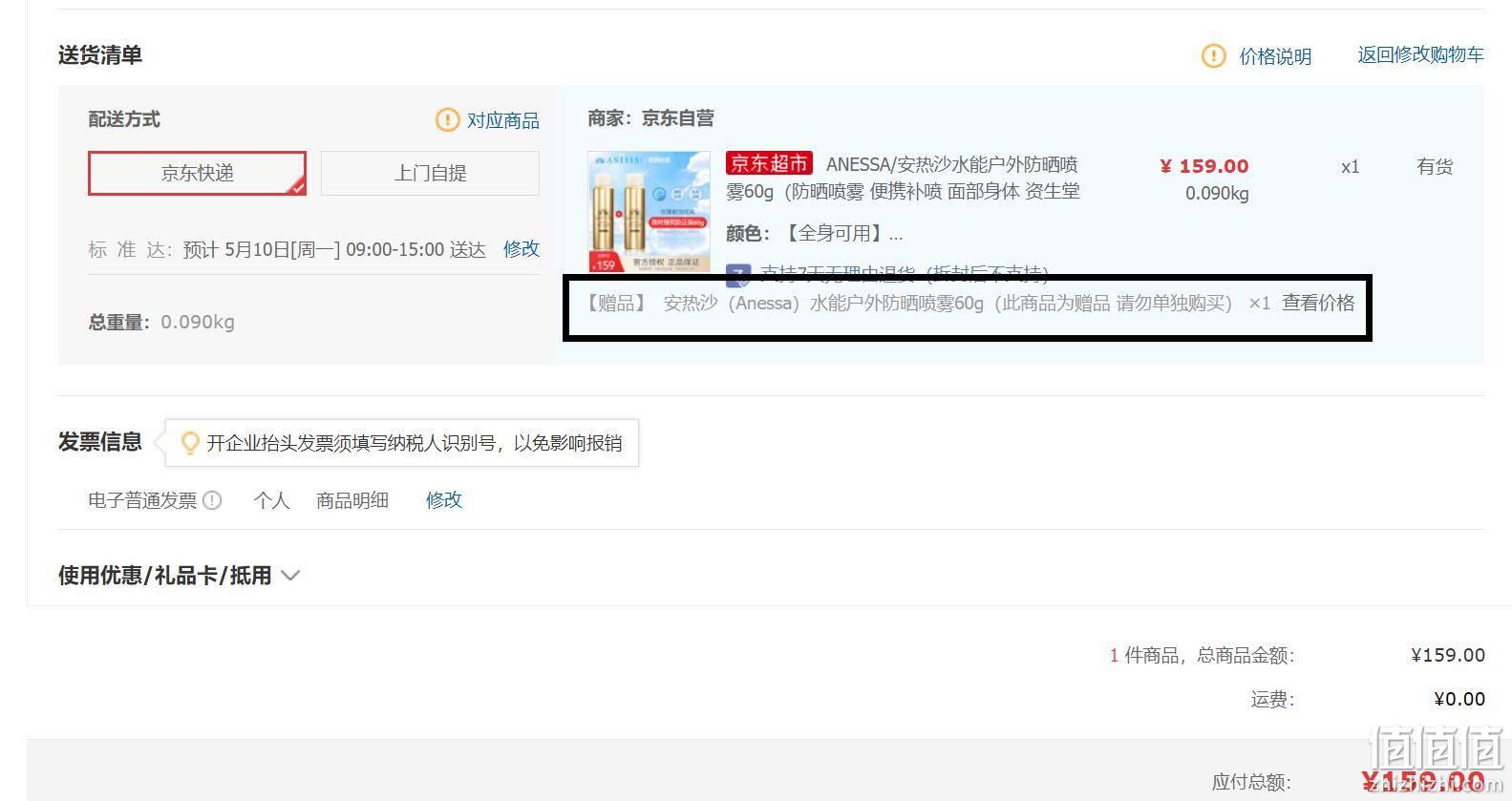View gift price via 查看价格
This screenshot has width=1512, height=801.
pyautogui.click(x=1318, y=303)
